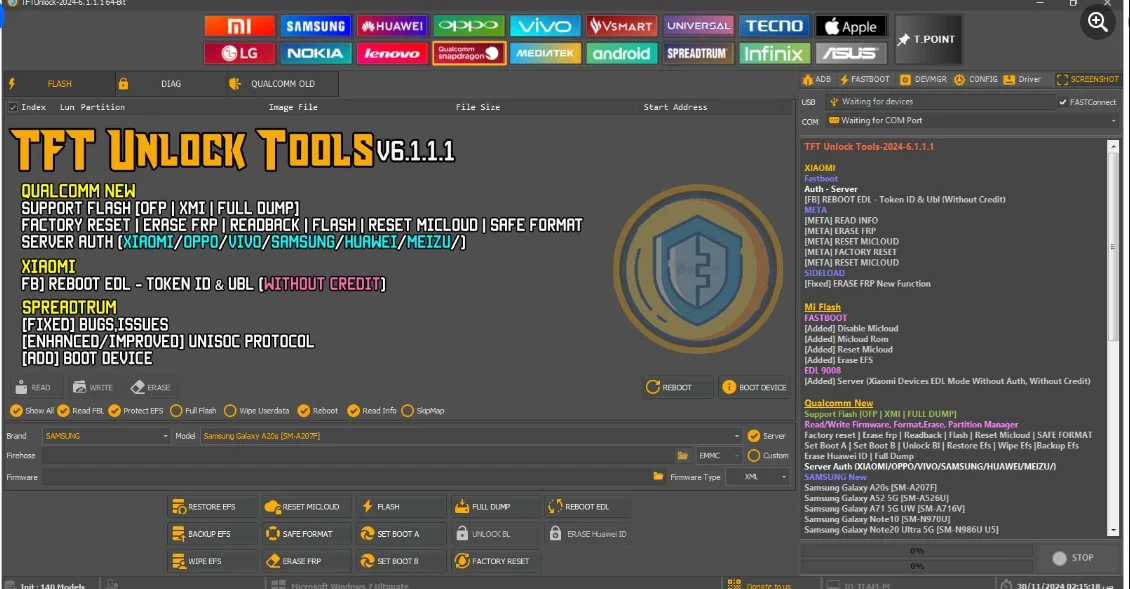This screenshot has width=1130, height=589.
Task: Toggle the Read FBL option
Action: coord(81,410)
